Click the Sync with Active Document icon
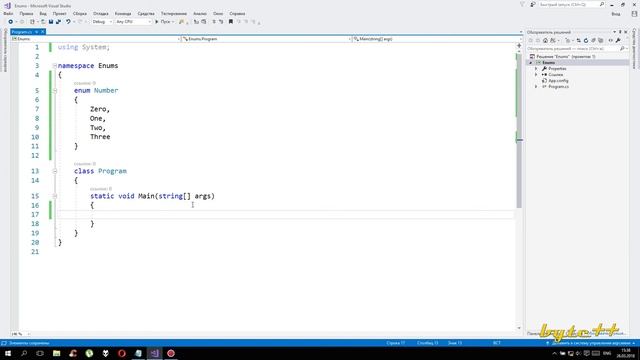The image size is (640, 360). (578, 40)
